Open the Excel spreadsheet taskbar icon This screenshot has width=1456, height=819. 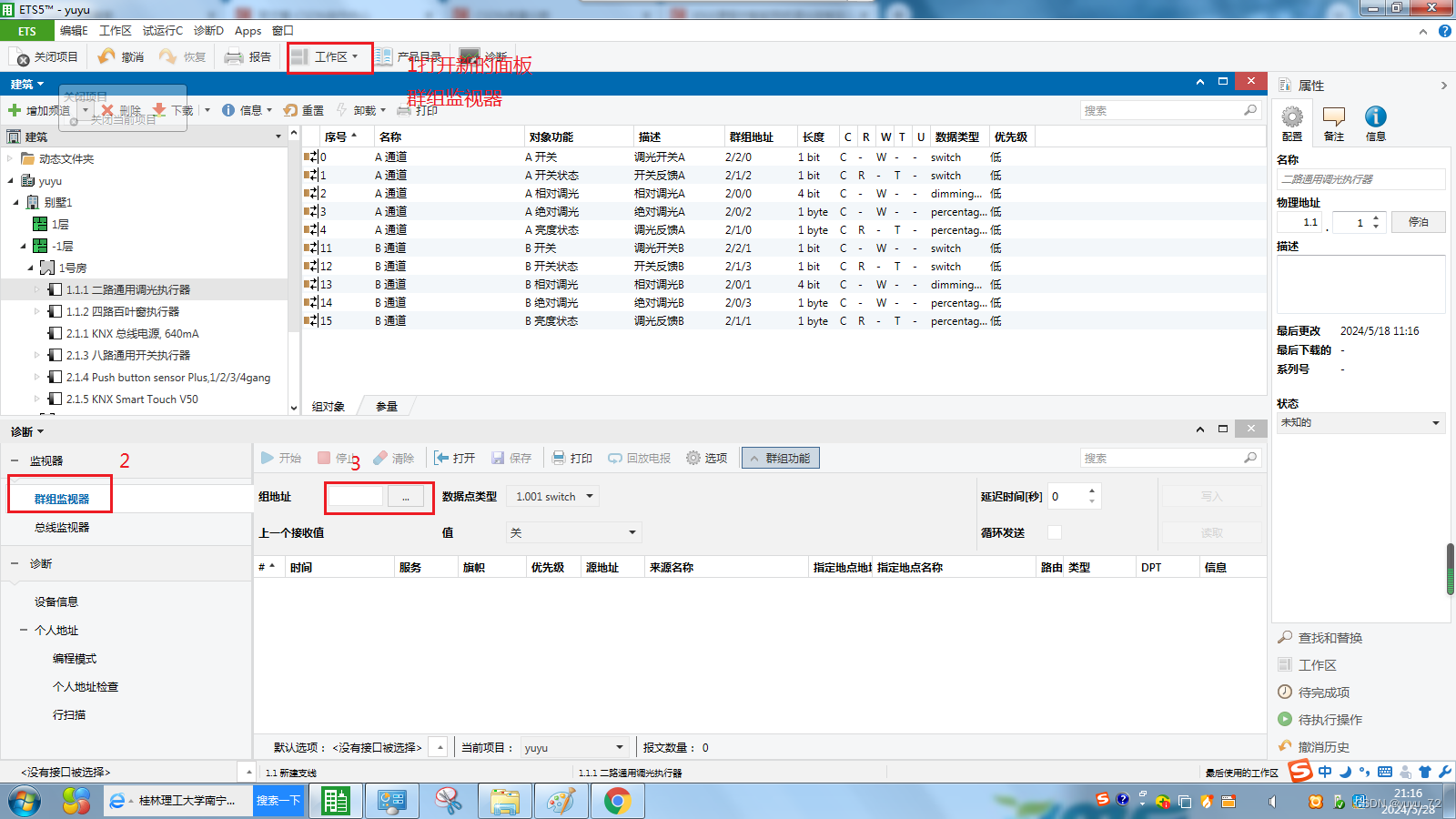coord(336,802)
